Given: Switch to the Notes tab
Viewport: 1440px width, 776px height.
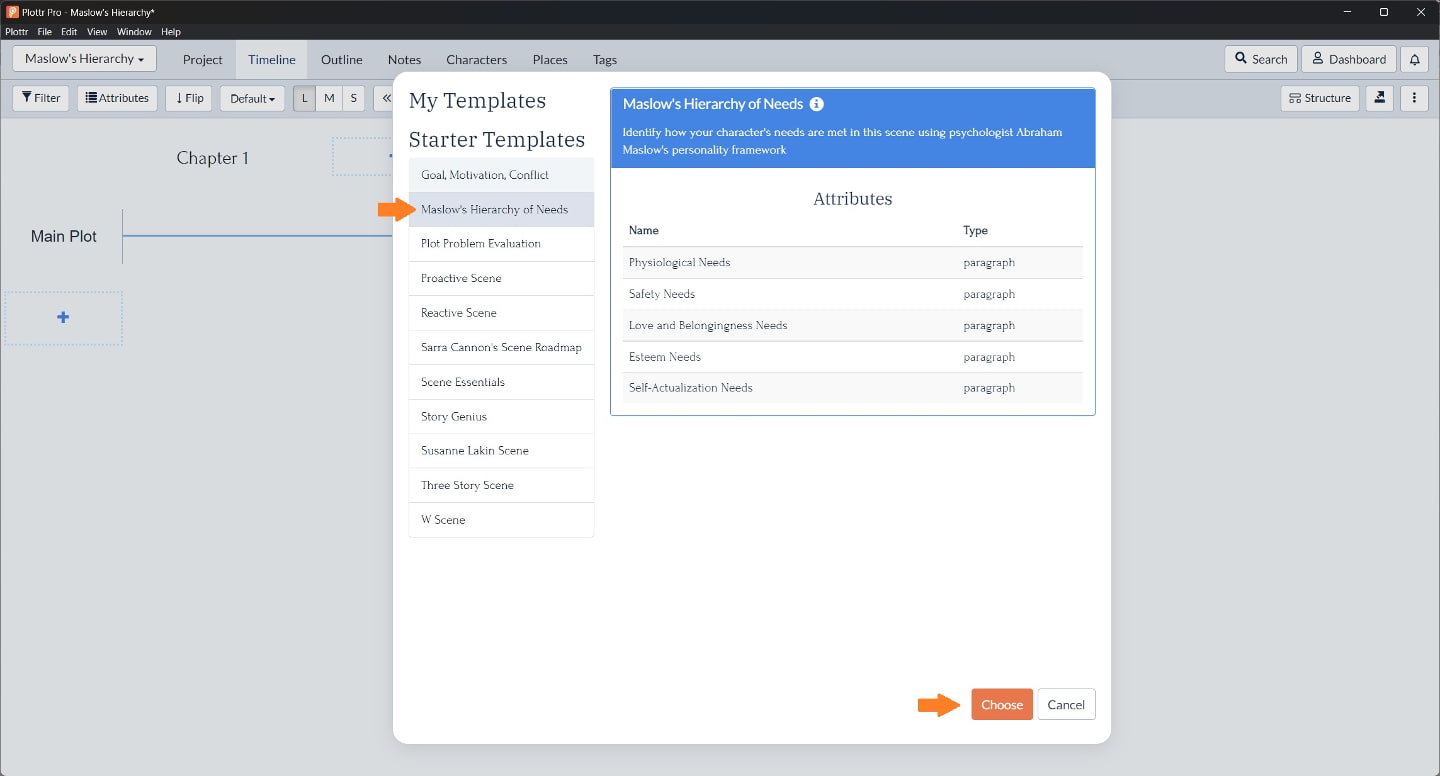Looking at the screenshot, I should 405,59.
